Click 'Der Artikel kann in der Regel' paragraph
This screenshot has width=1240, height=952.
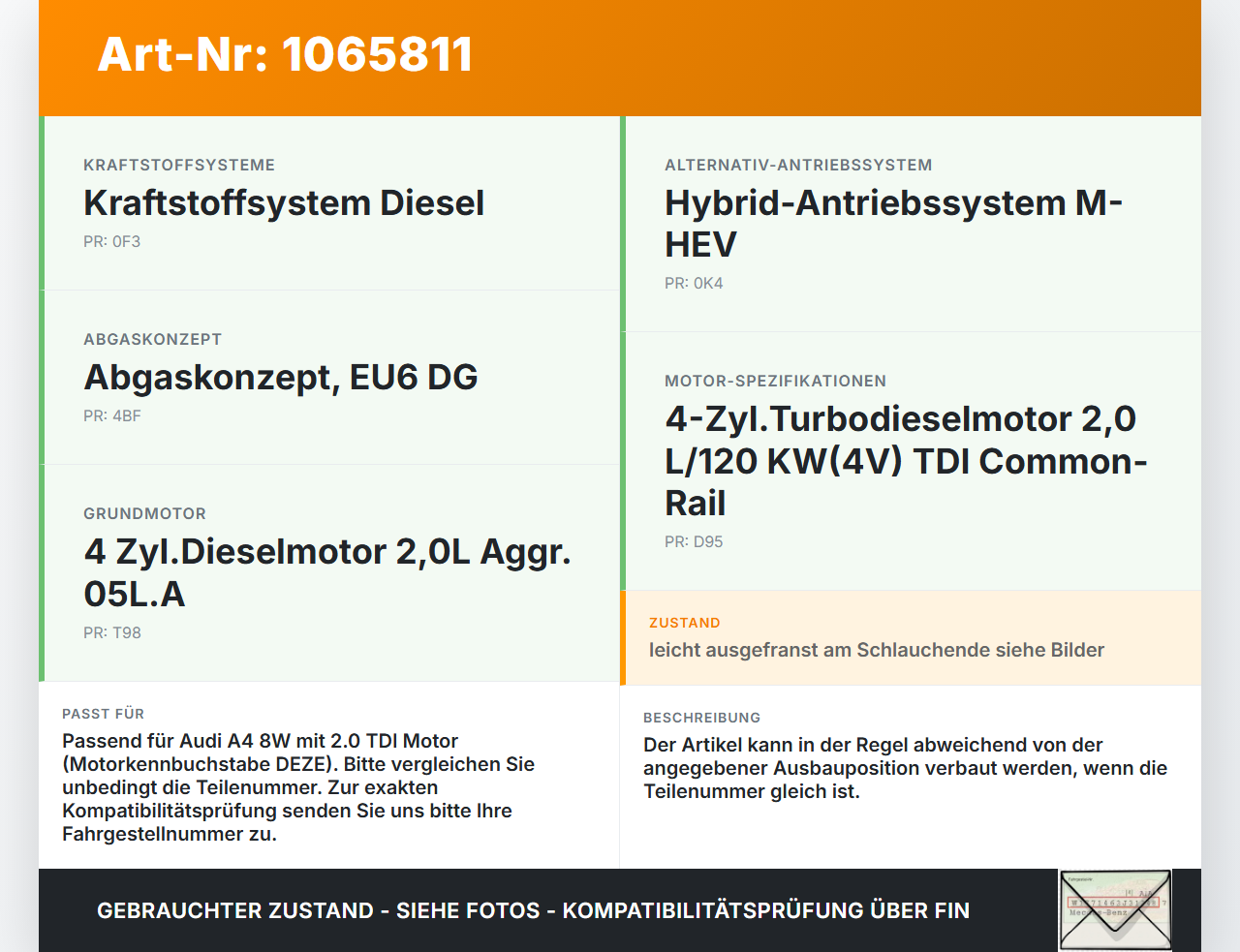point(905,768)
